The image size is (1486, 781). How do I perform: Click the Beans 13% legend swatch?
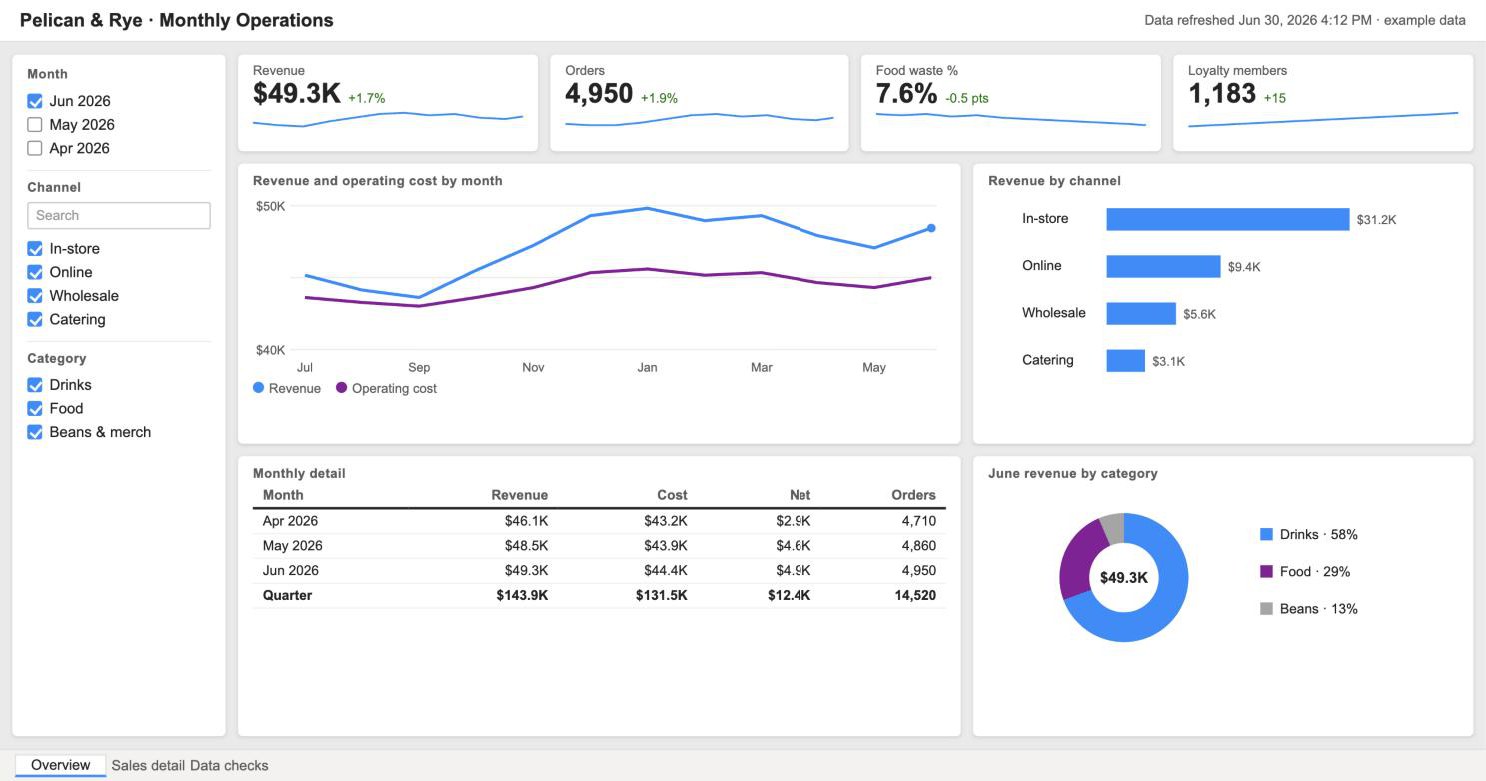1267,609
